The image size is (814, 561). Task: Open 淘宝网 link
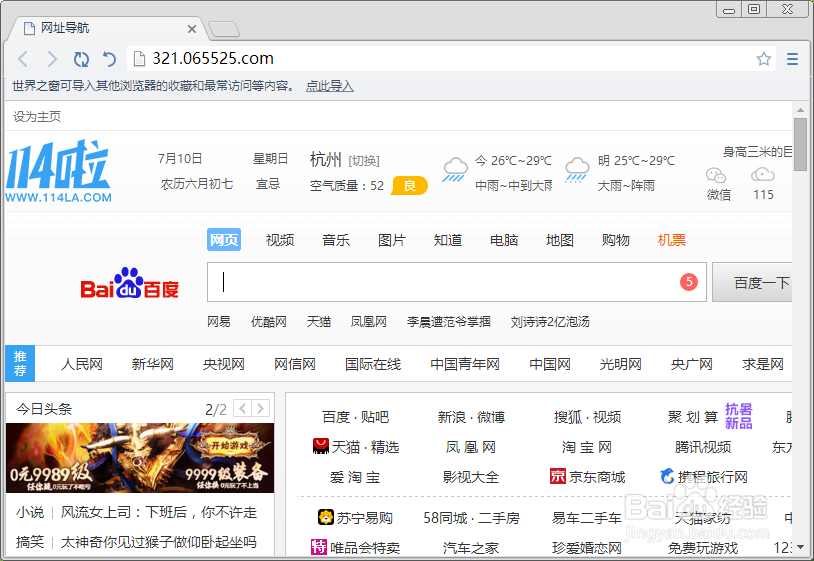tap(587, 447)
